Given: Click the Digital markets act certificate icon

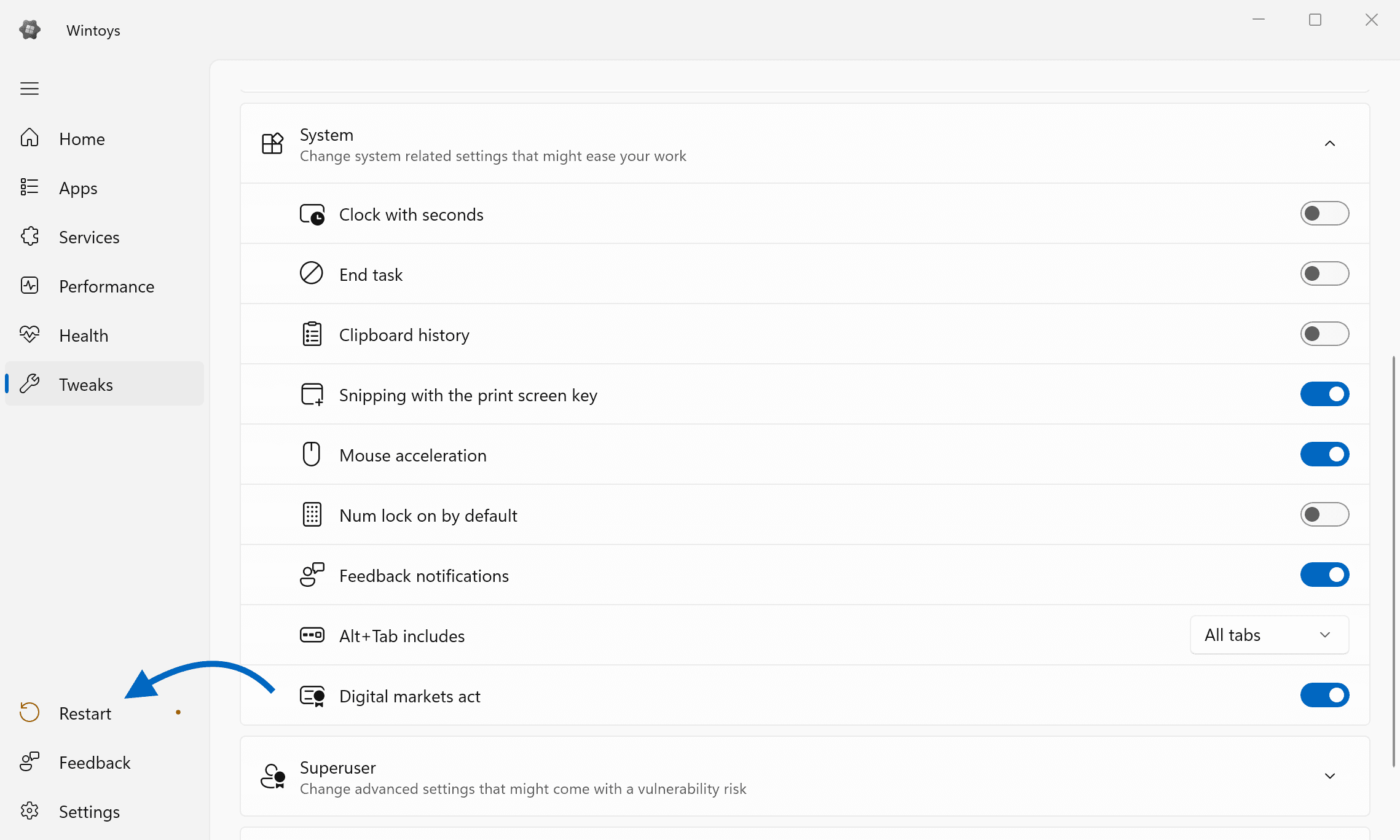Looking at the screenshot, I should click(312, 696).
